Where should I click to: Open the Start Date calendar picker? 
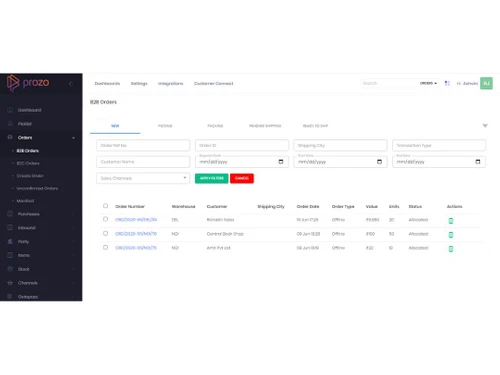point(379,162)
